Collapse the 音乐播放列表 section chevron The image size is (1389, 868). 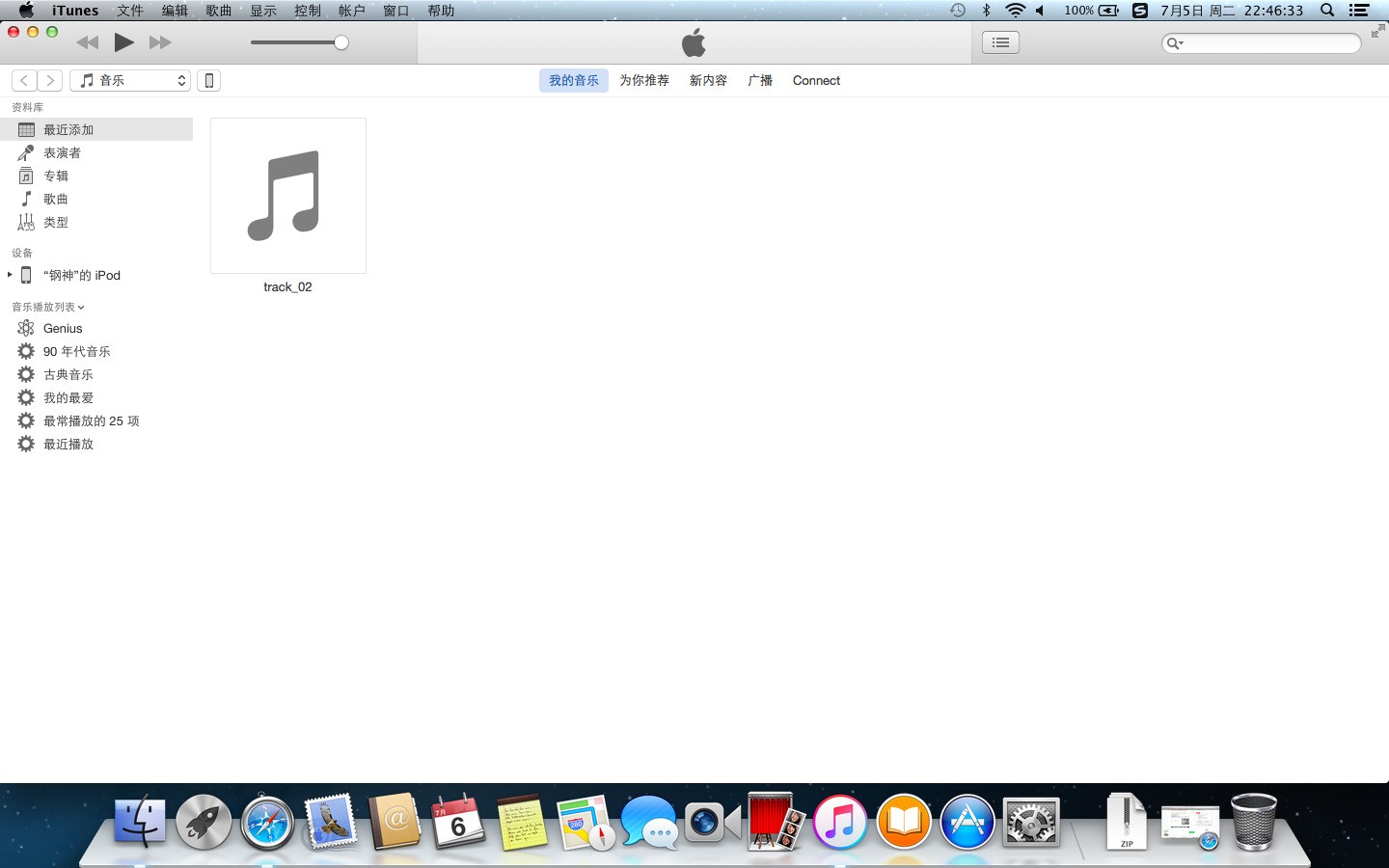[x=81, y=308]
